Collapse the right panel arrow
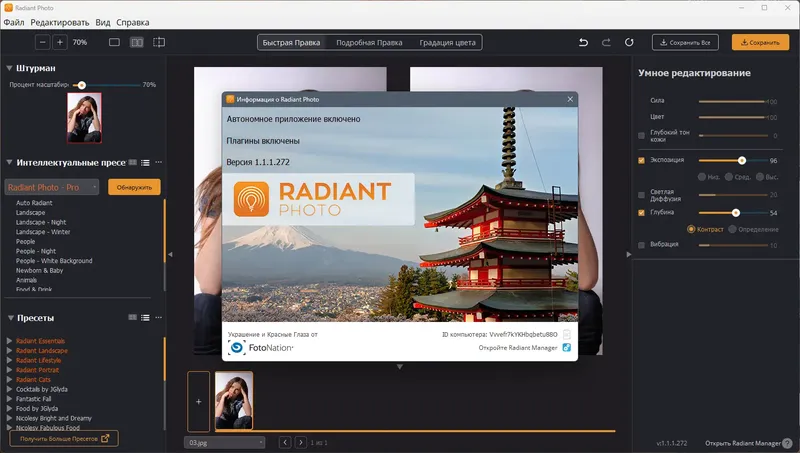The image size is (800, 453). tap(629, 254)
